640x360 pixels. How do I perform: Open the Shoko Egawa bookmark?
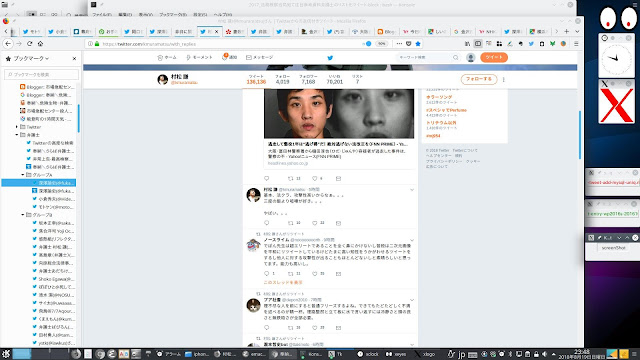pos(53,279)
